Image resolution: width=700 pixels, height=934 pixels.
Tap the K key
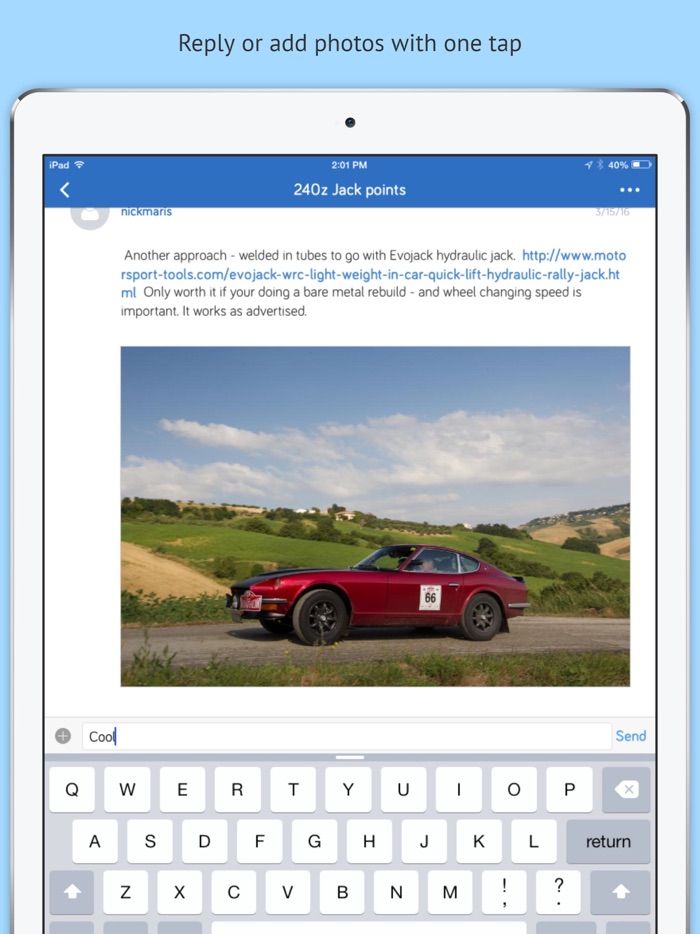point(479,841)
